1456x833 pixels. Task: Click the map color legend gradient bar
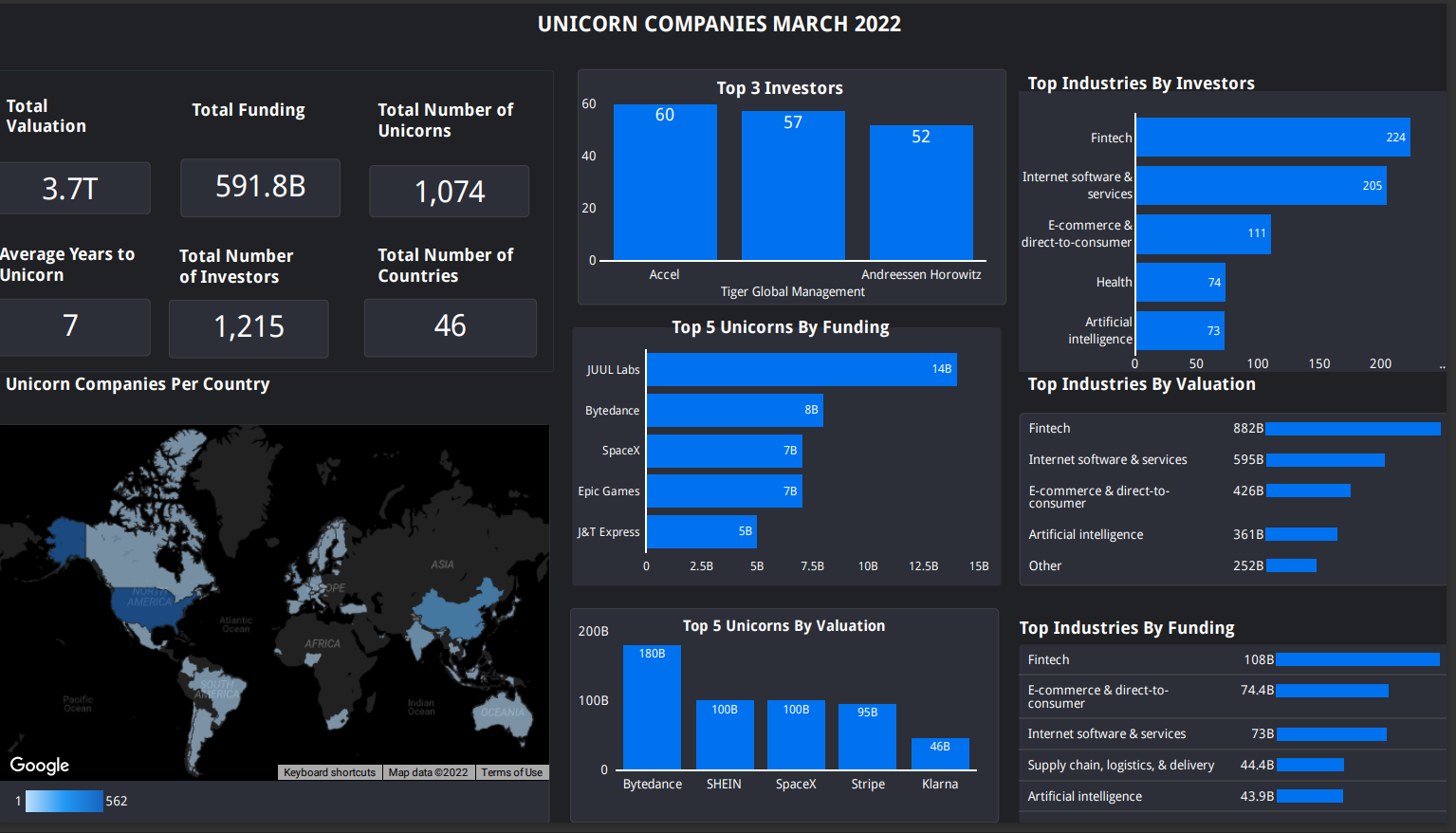[65, 801]
